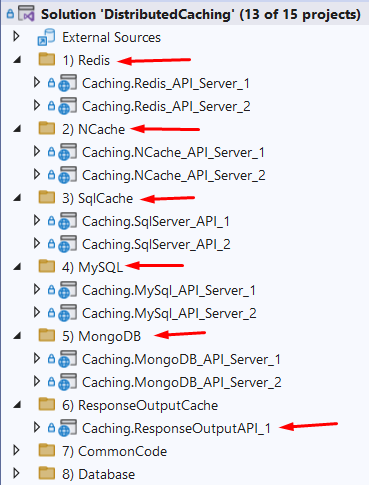Select the 1) Redis folder label
The image size is (369, 485).
point(86,60)
